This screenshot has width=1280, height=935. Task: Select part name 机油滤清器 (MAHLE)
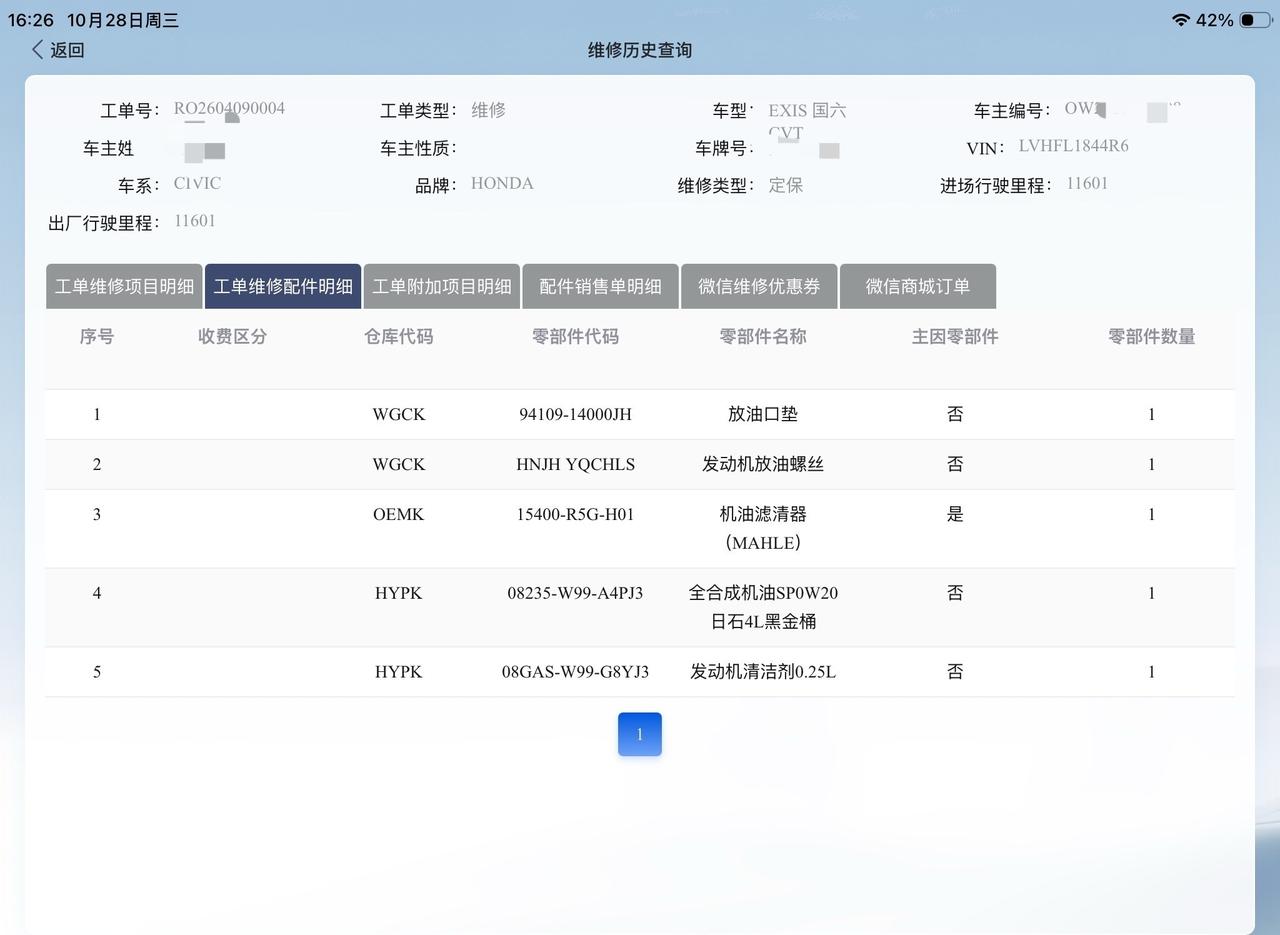click(763, 528)
